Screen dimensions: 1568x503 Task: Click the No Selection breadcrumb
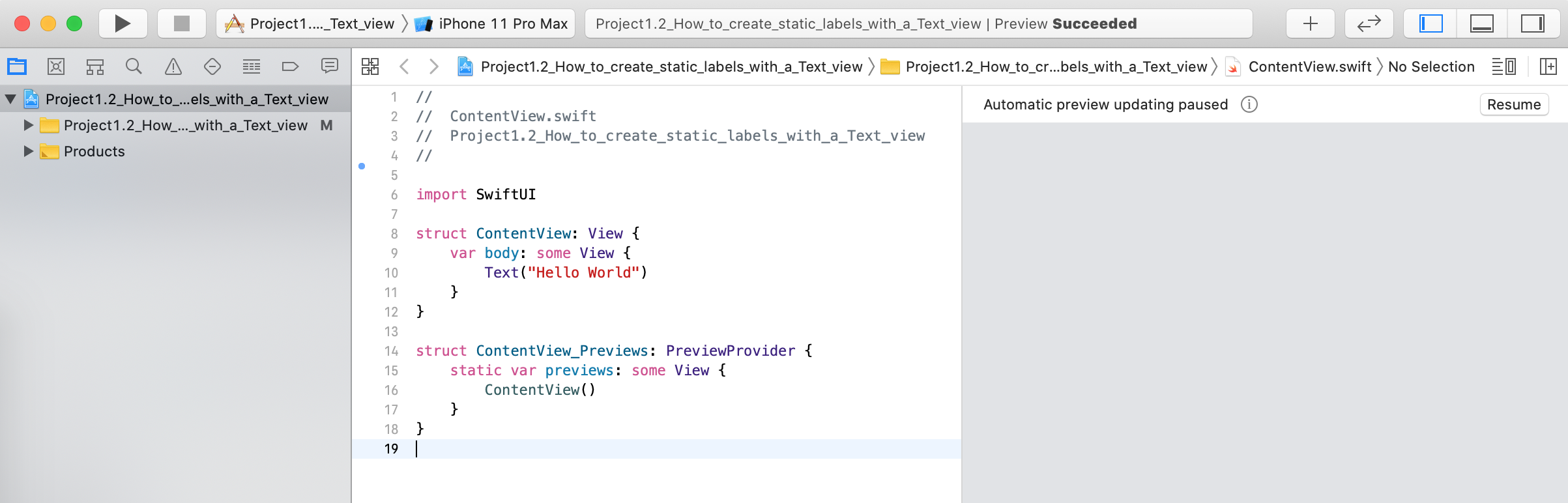pyautogui.click(x=1431, y=66)
